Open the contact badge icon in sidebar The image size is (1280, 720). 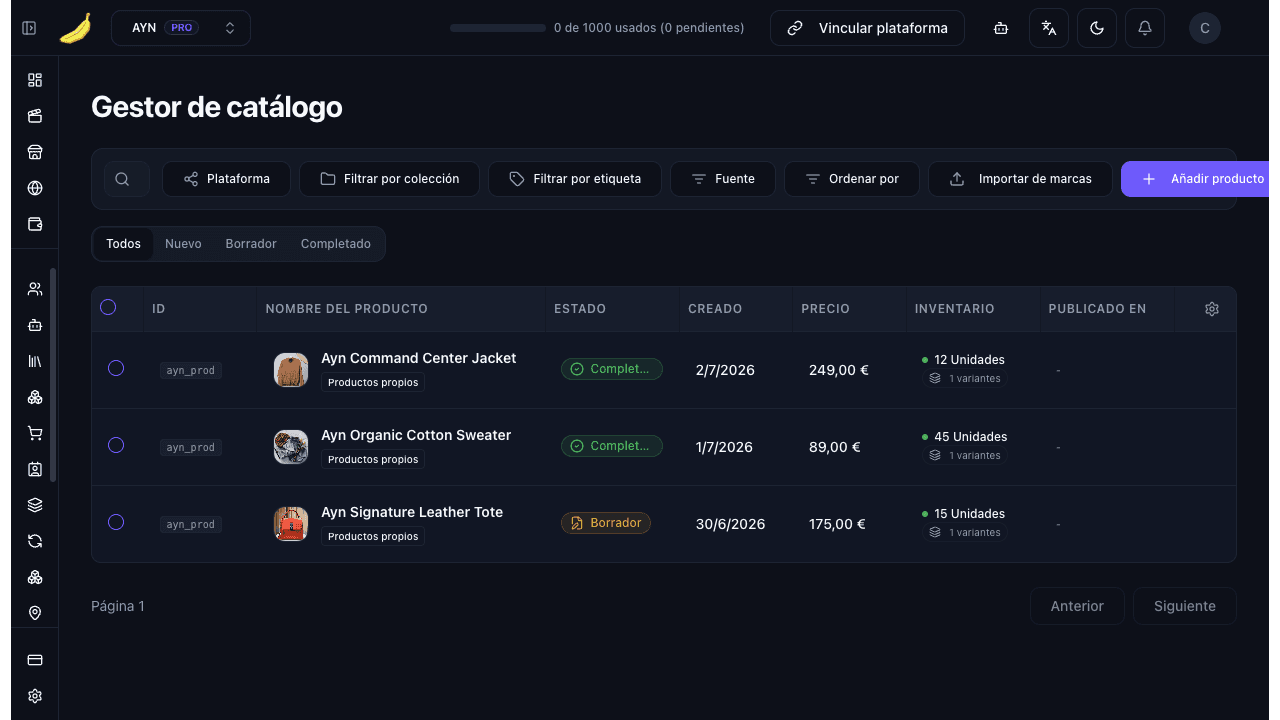(x=35, y=469)
